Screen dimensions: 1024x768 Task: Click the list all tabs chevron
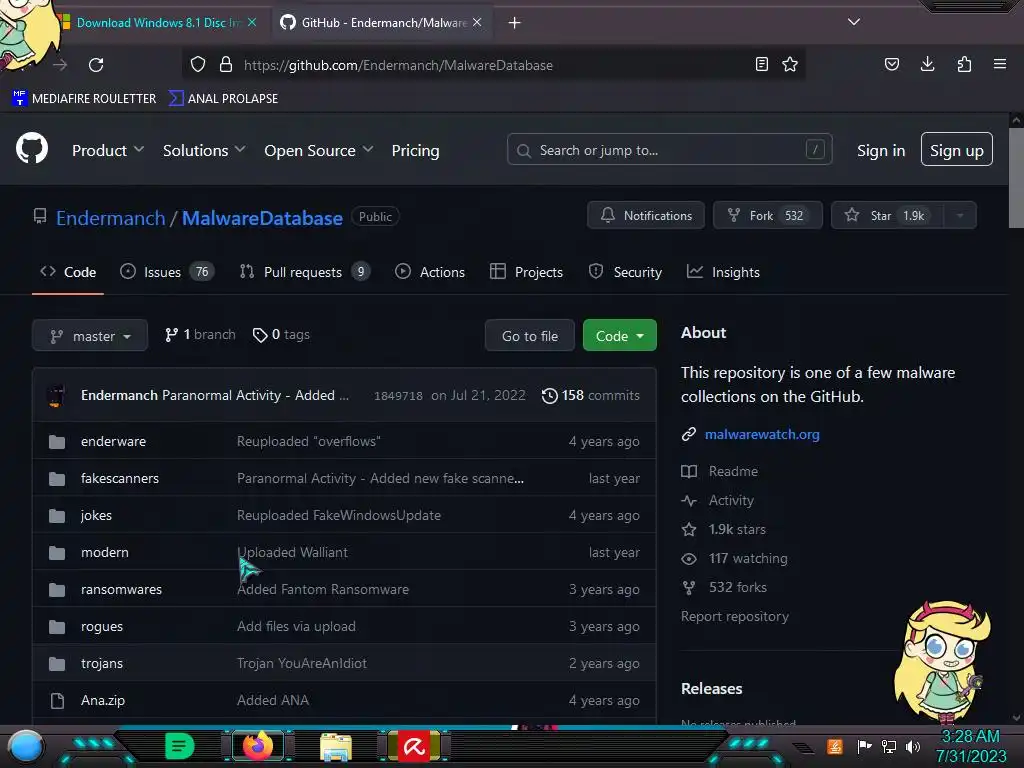point(854,22)
